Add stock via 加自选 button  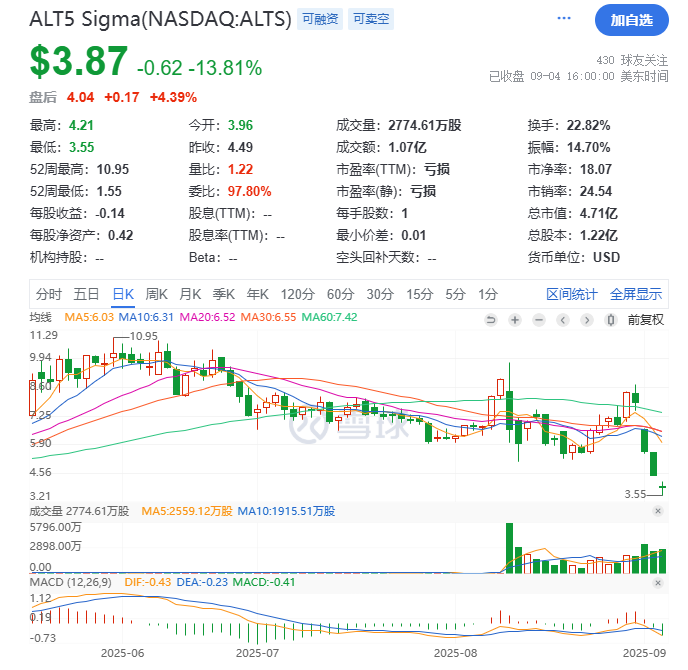coord(631,20)
